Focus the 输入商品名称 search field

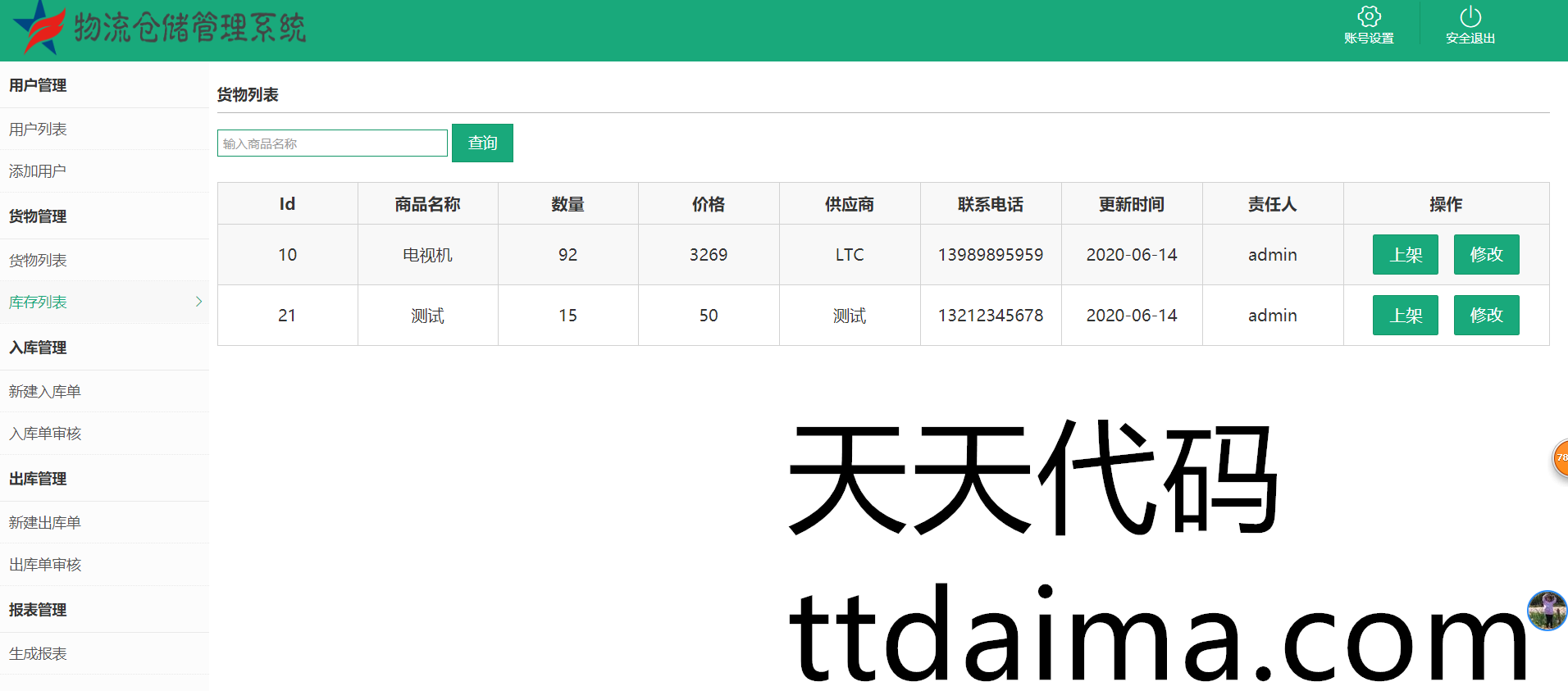[x=332, y=143]
